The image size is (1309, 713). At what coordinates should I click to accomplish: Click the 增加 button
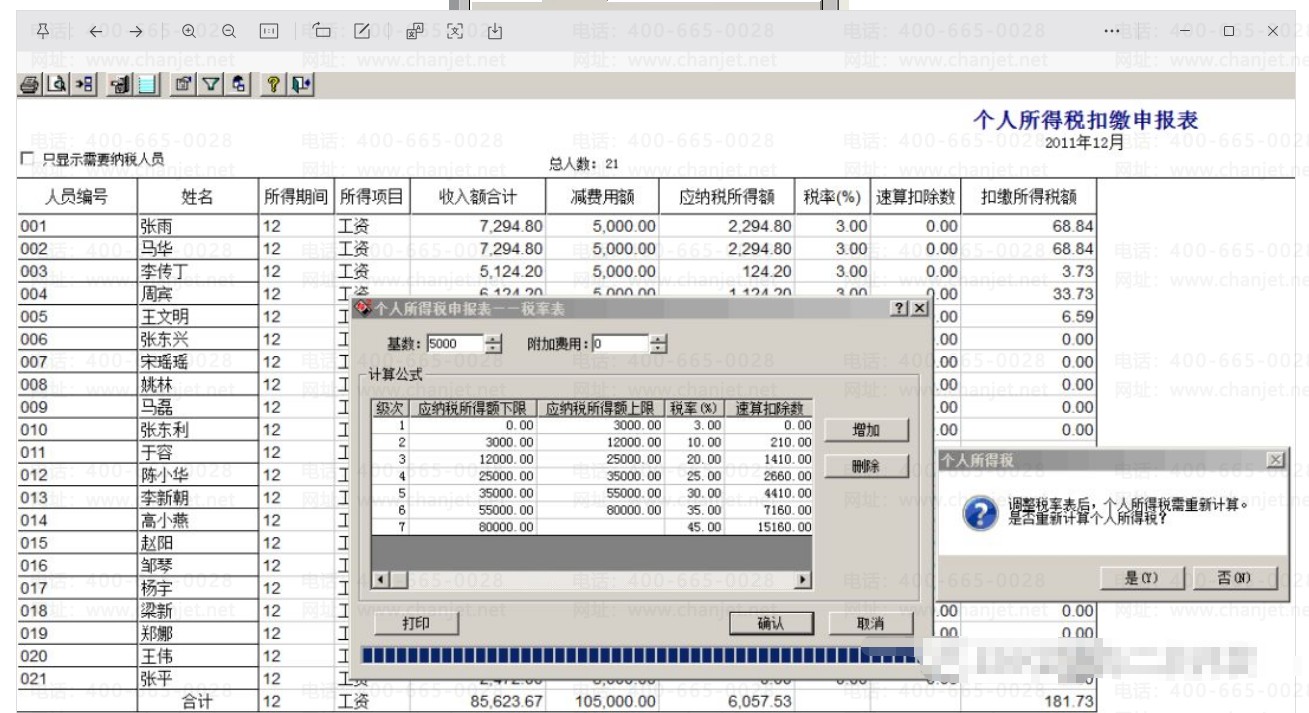tap(866, 430)
